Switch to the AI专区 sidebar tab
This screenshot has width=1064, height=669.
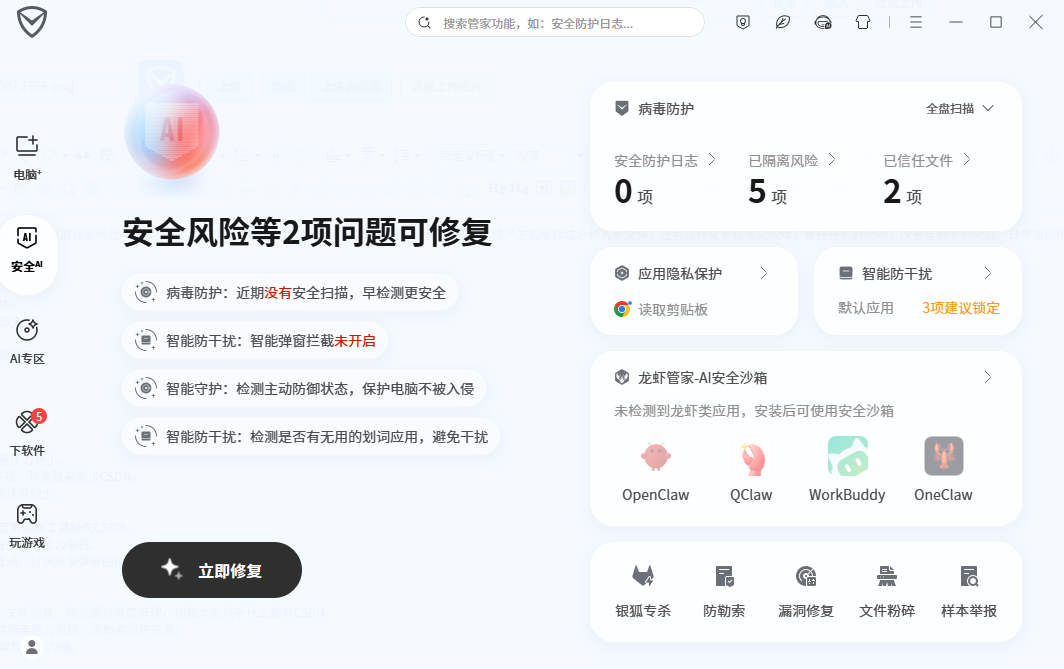point(27,342)
